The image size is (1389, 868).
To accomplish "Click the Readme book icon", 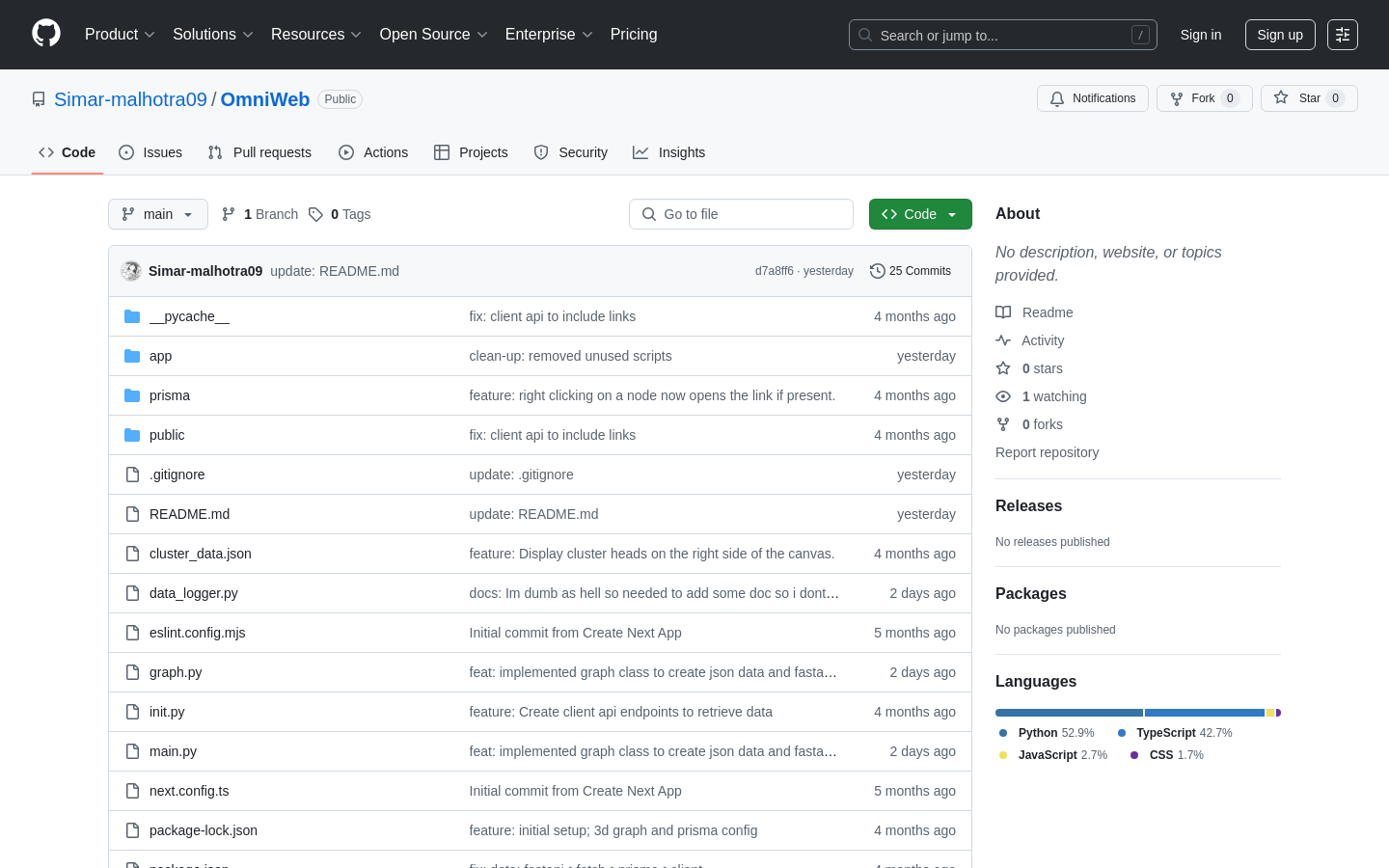I will [x=1003, y=312].
